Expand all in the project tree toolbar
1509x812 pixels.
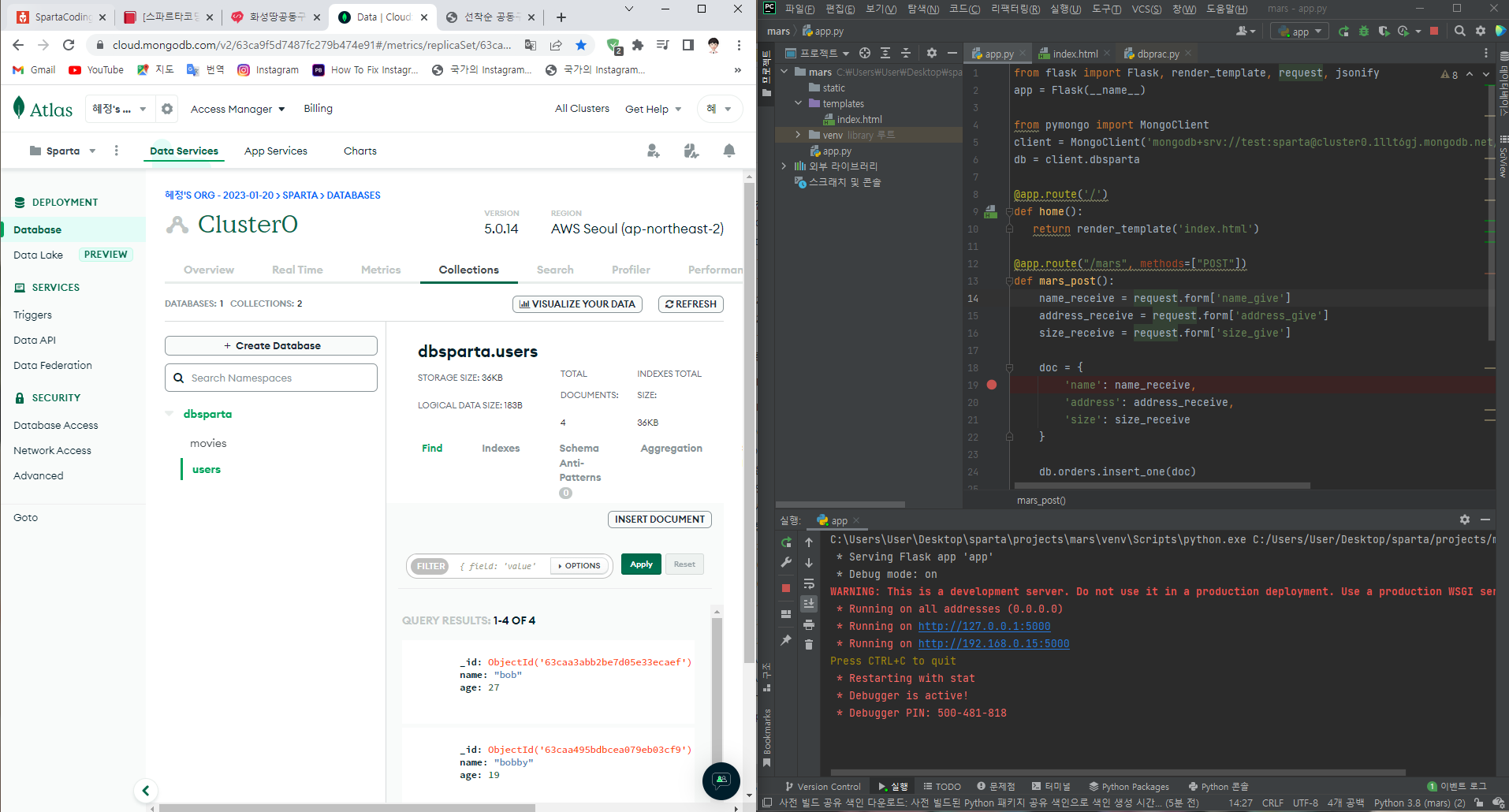885,54
